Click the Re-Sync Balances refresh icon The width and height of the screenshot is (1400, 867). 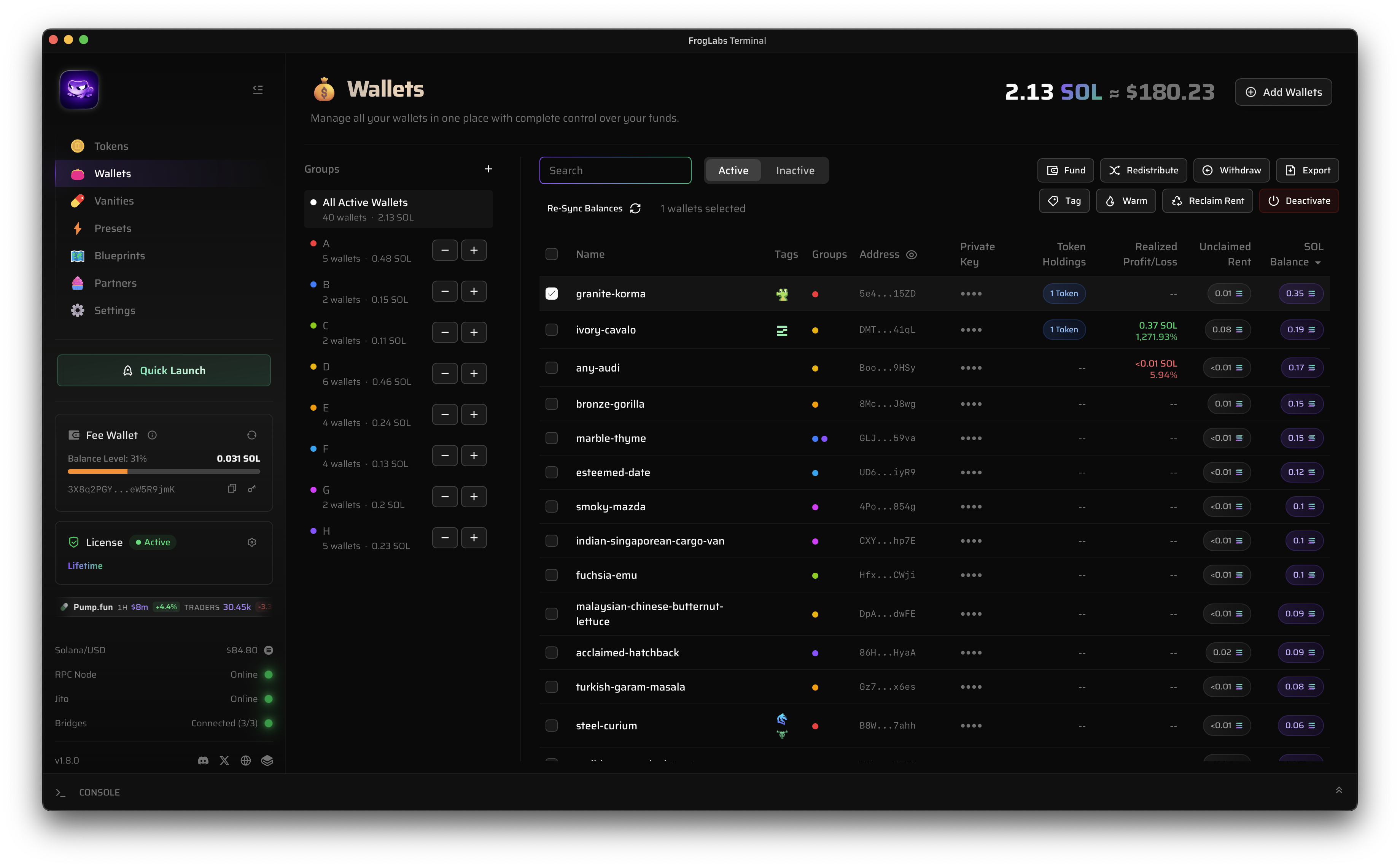(635, 209)
